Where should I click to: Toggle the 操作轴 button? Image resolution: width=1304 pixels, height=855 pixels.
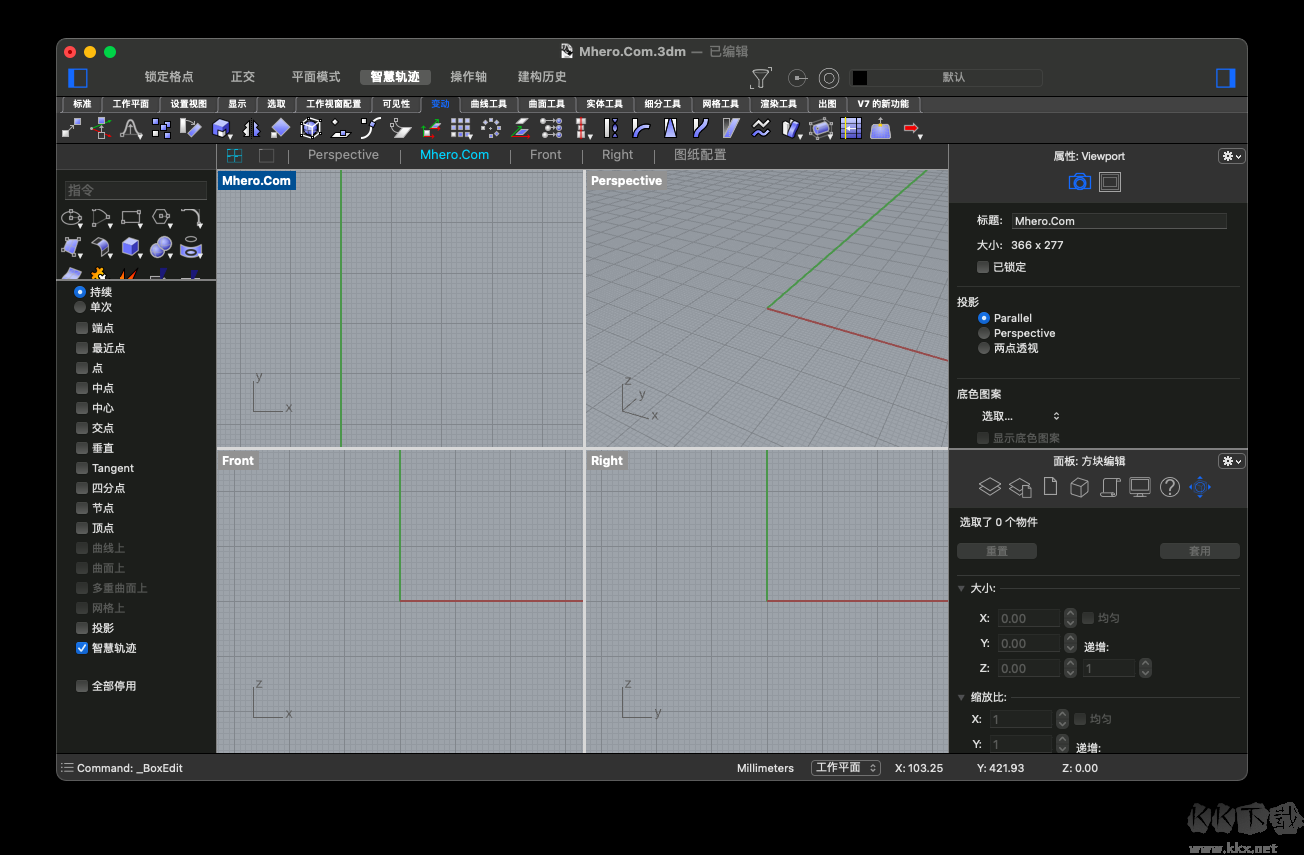[x=468, y=77]
